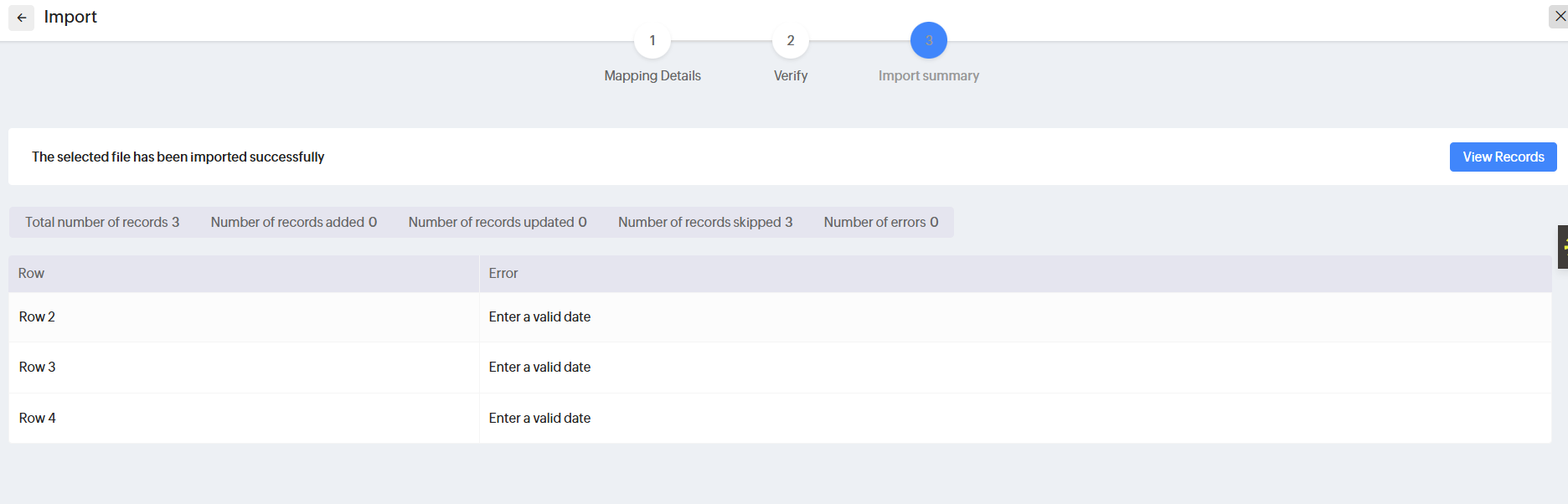1568x504 pixels.
Task: Click the Row column header
Action: click(32, 273)
